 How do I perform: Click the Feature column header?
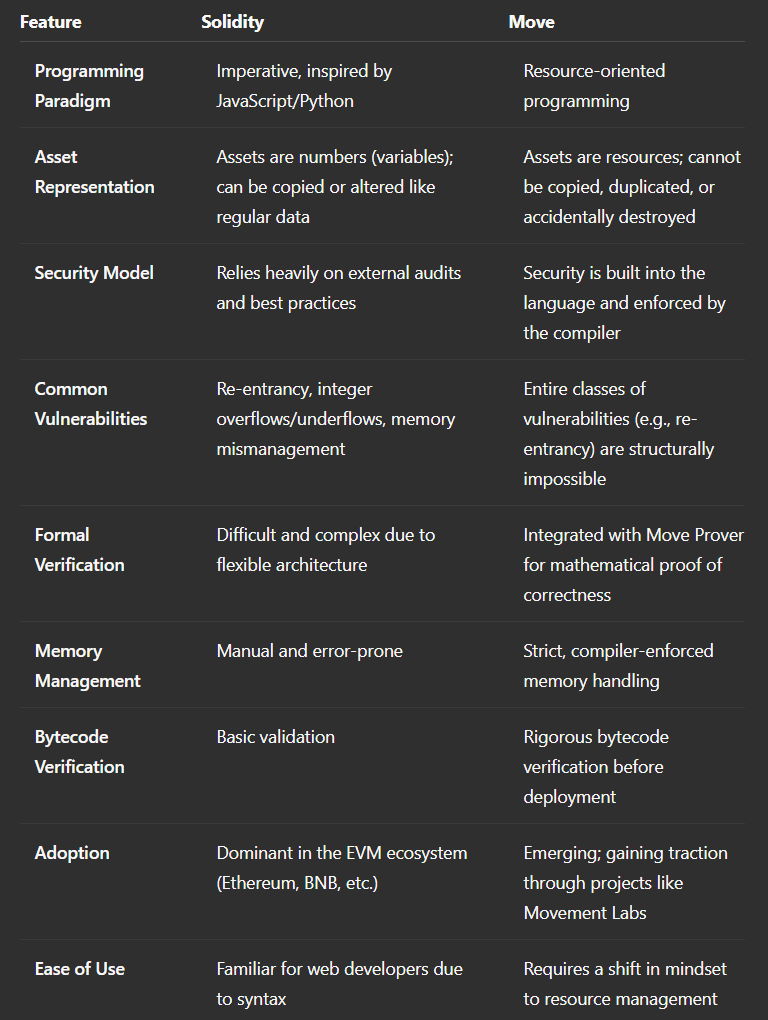[51, 22]
